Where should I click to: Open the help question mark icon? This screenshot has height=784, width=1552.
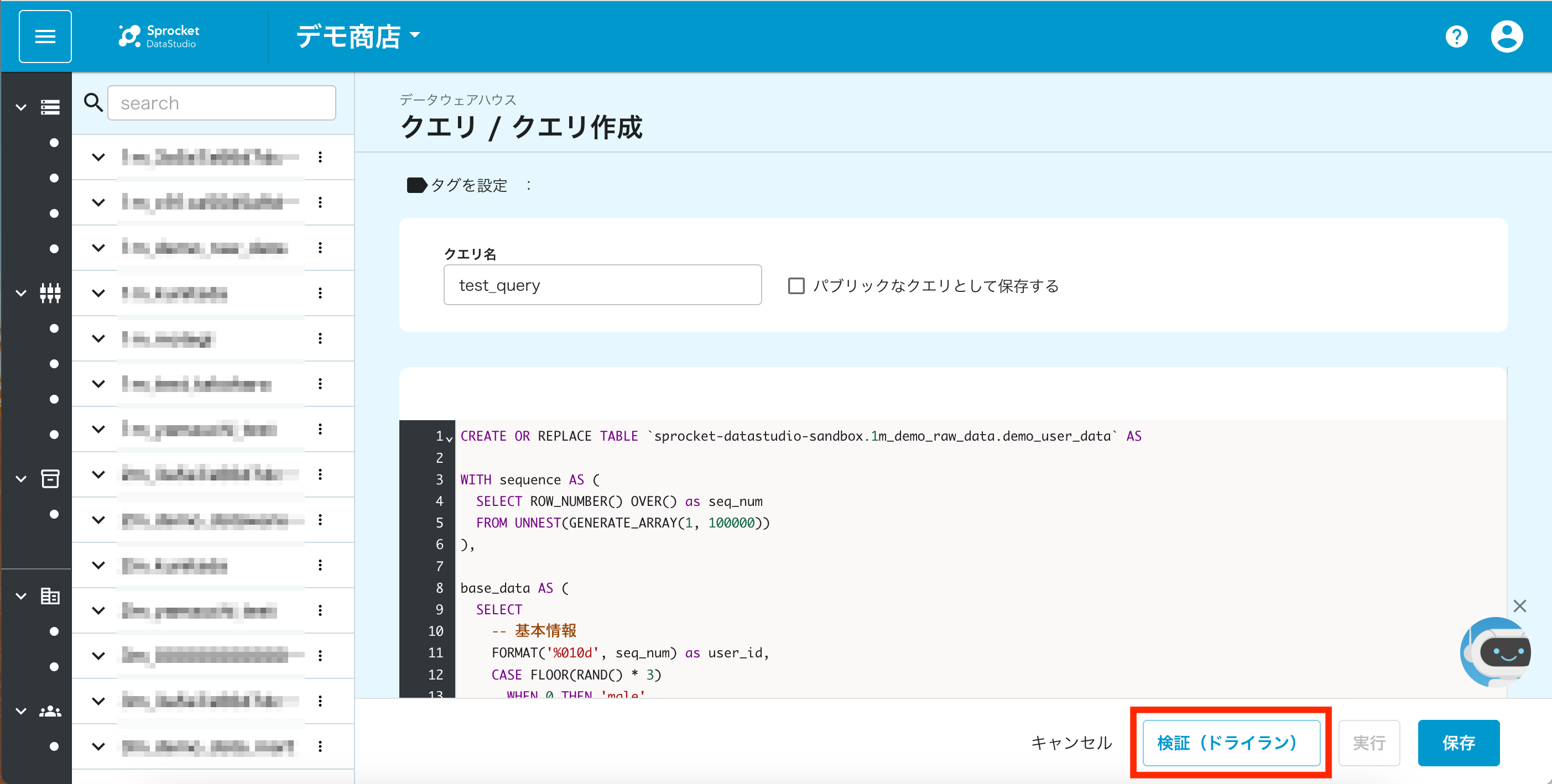point(1456,36)
